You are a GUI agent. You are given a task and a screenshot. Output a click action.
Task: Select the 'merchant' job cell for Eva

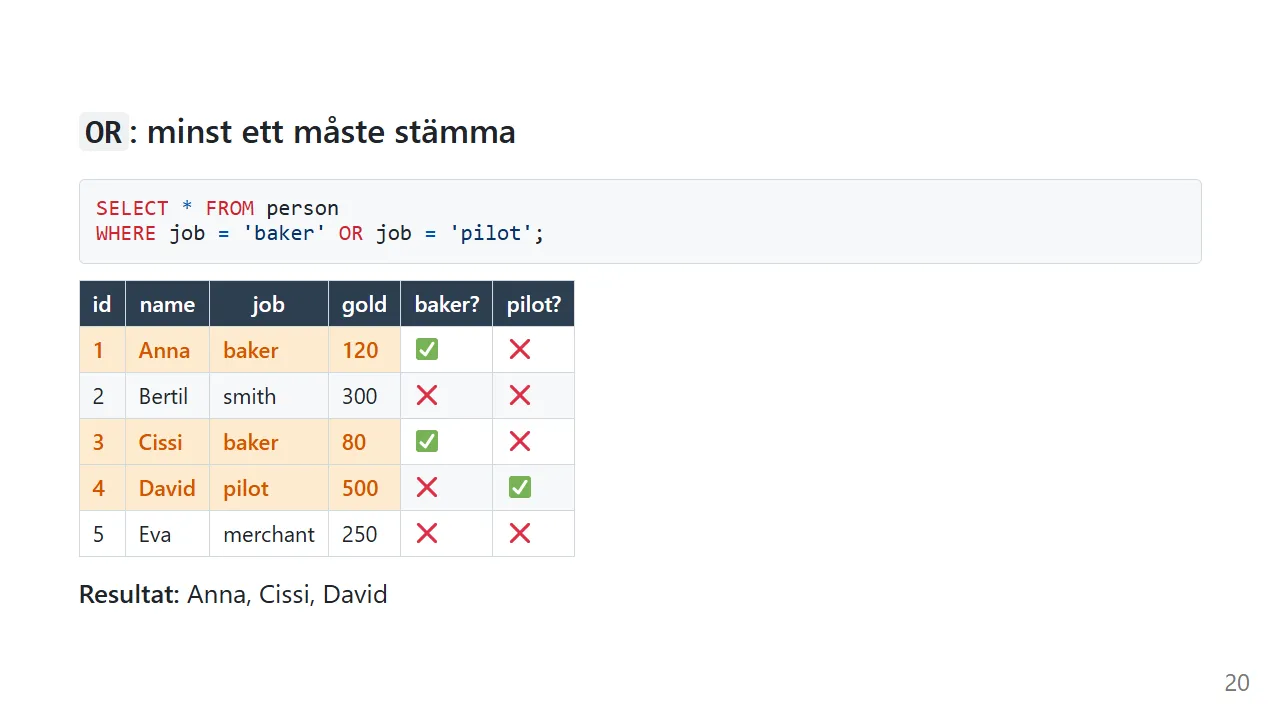(x=269, y=534)
